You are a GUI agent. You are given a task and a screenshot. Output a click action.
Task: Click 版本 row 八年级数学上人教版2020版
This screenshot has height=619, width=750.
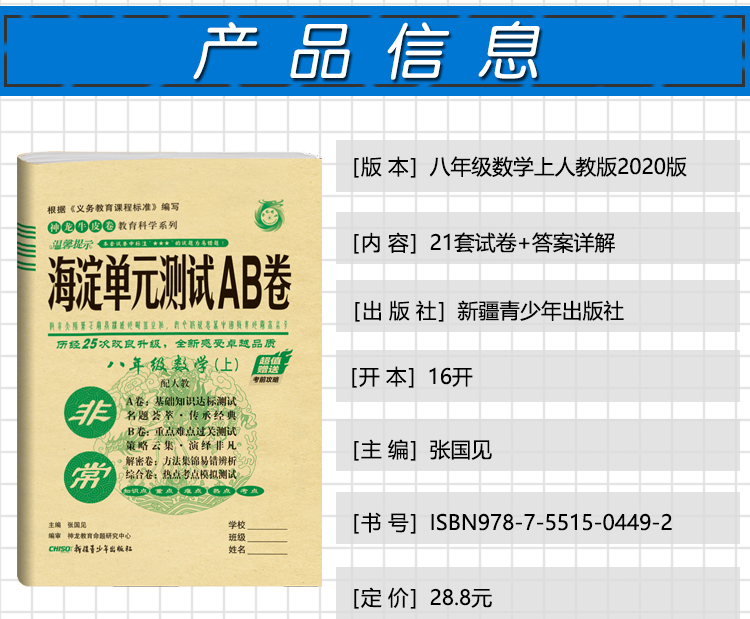click(x=538, y=167)
